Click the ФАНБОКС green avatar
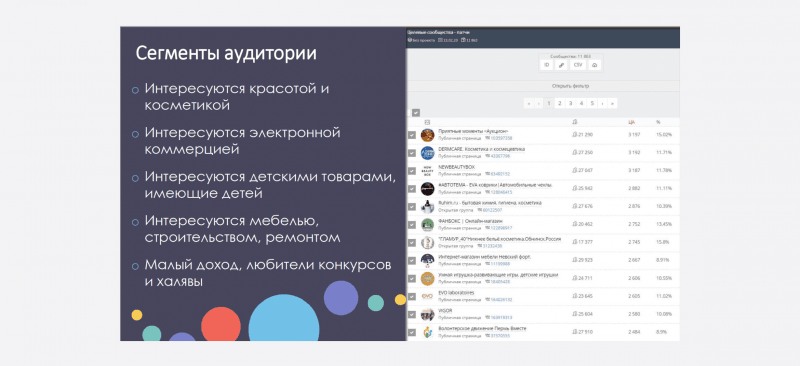Image resolution: width=800 pixels, height=366 pixels. click(x=428, y=225)
